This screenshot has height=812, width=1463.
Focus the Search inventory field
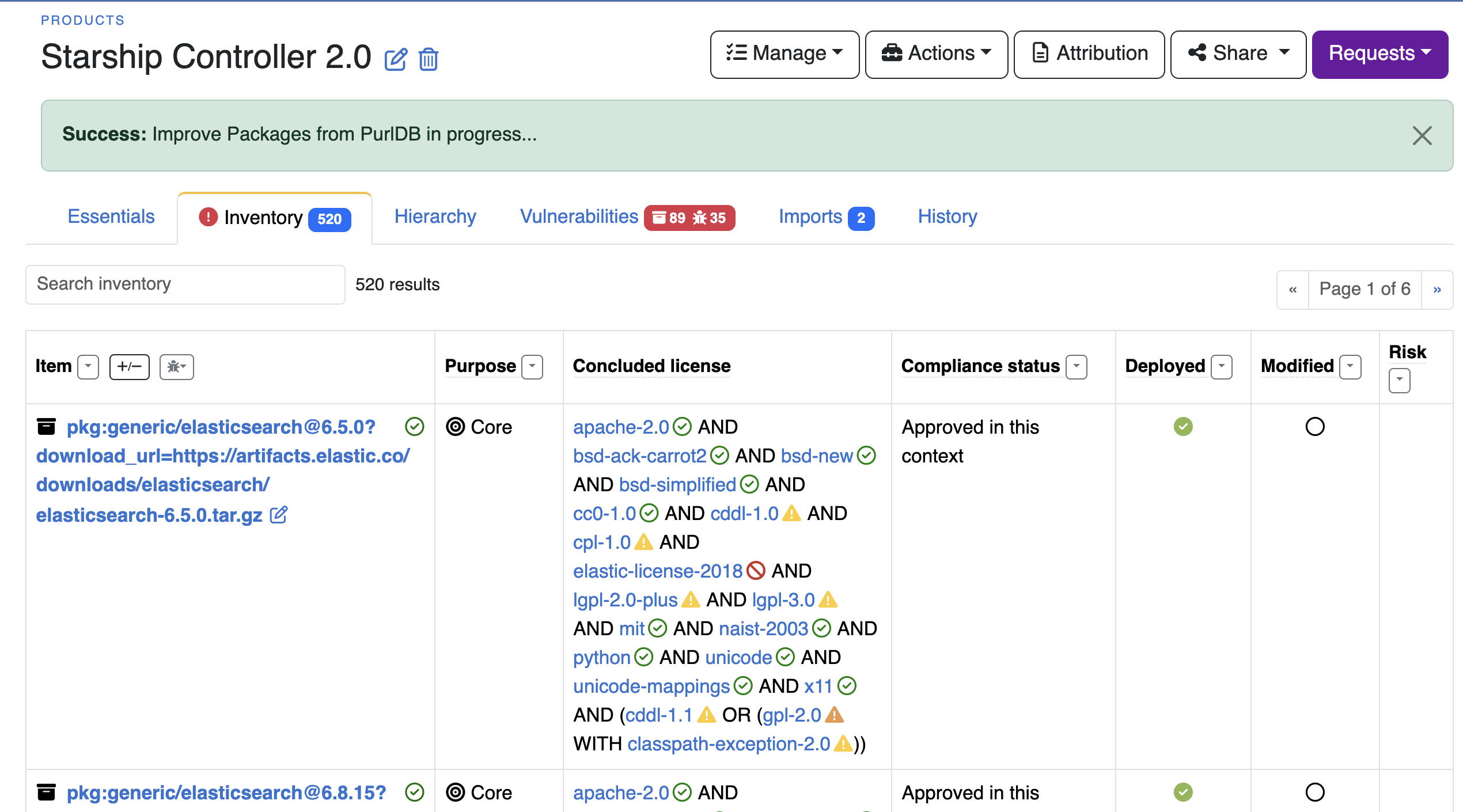185,284
